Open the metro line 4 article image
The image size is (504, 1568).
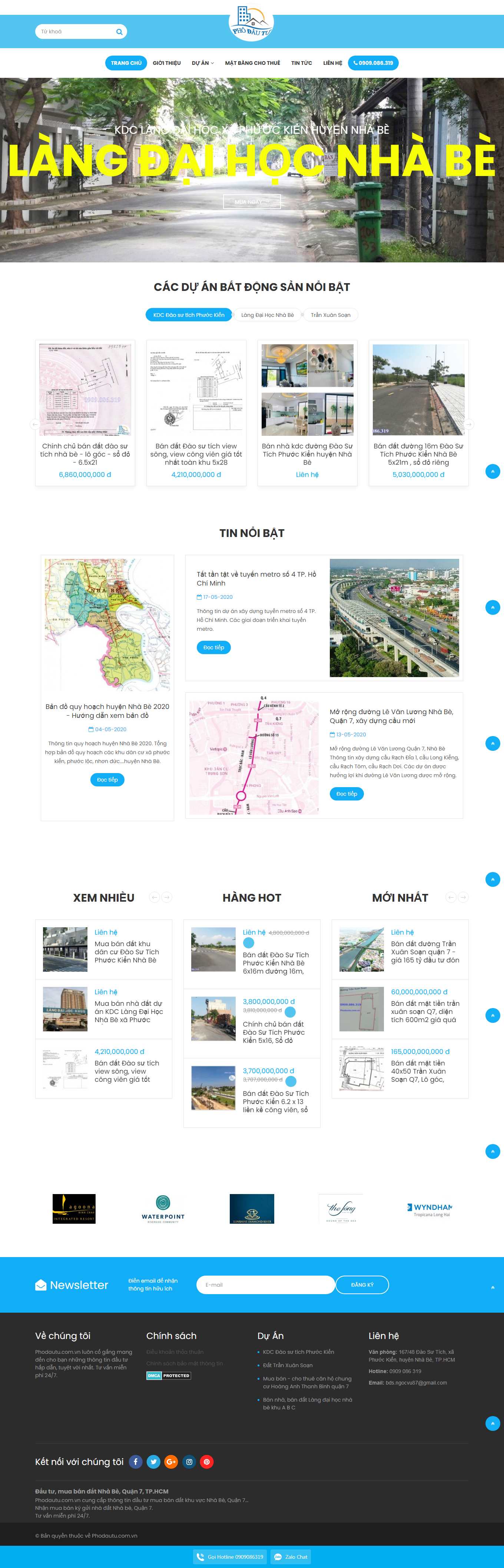[394, 618]
